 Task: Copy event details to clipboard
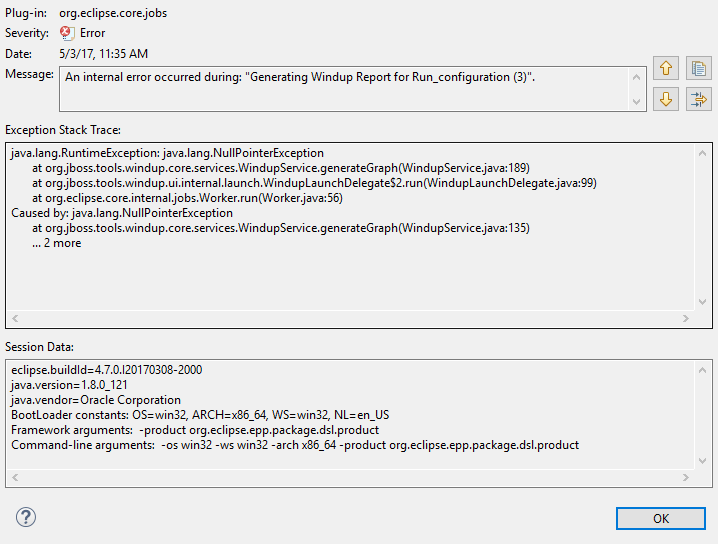point(698,69)
